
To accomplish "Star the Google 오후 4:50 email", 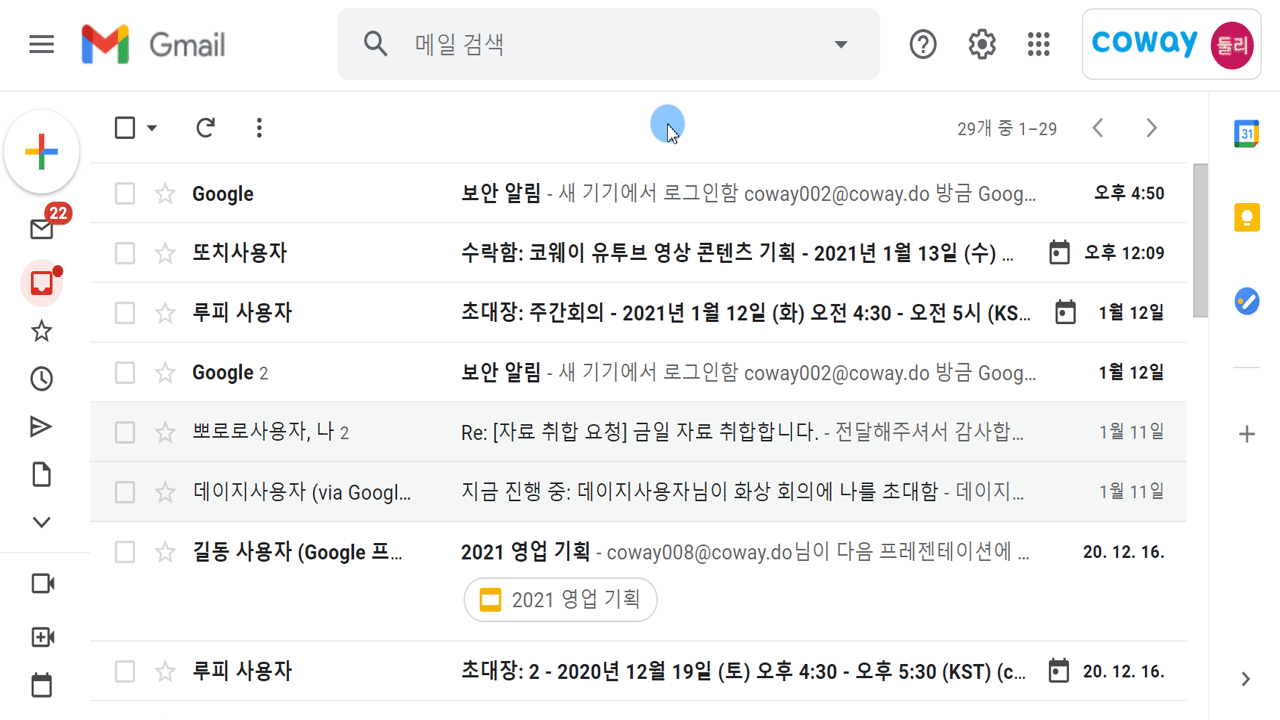I will (x=165, y=193).
